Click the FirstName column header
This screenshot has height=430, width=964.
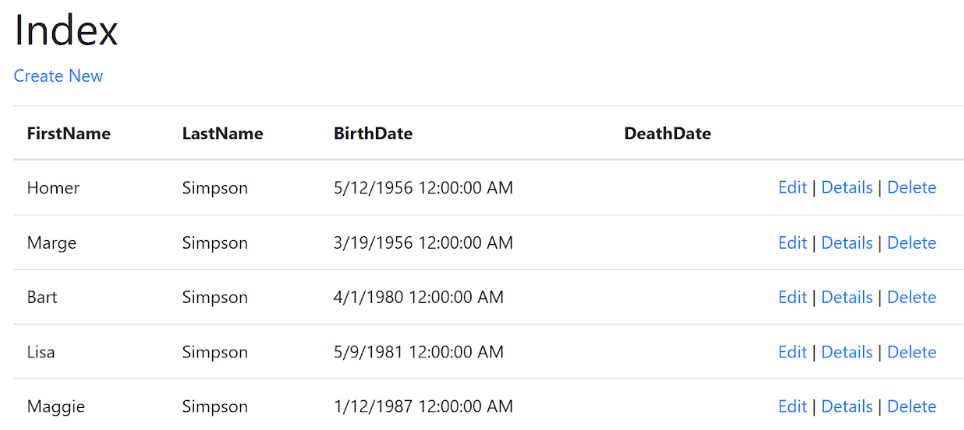tap(68, 133)
